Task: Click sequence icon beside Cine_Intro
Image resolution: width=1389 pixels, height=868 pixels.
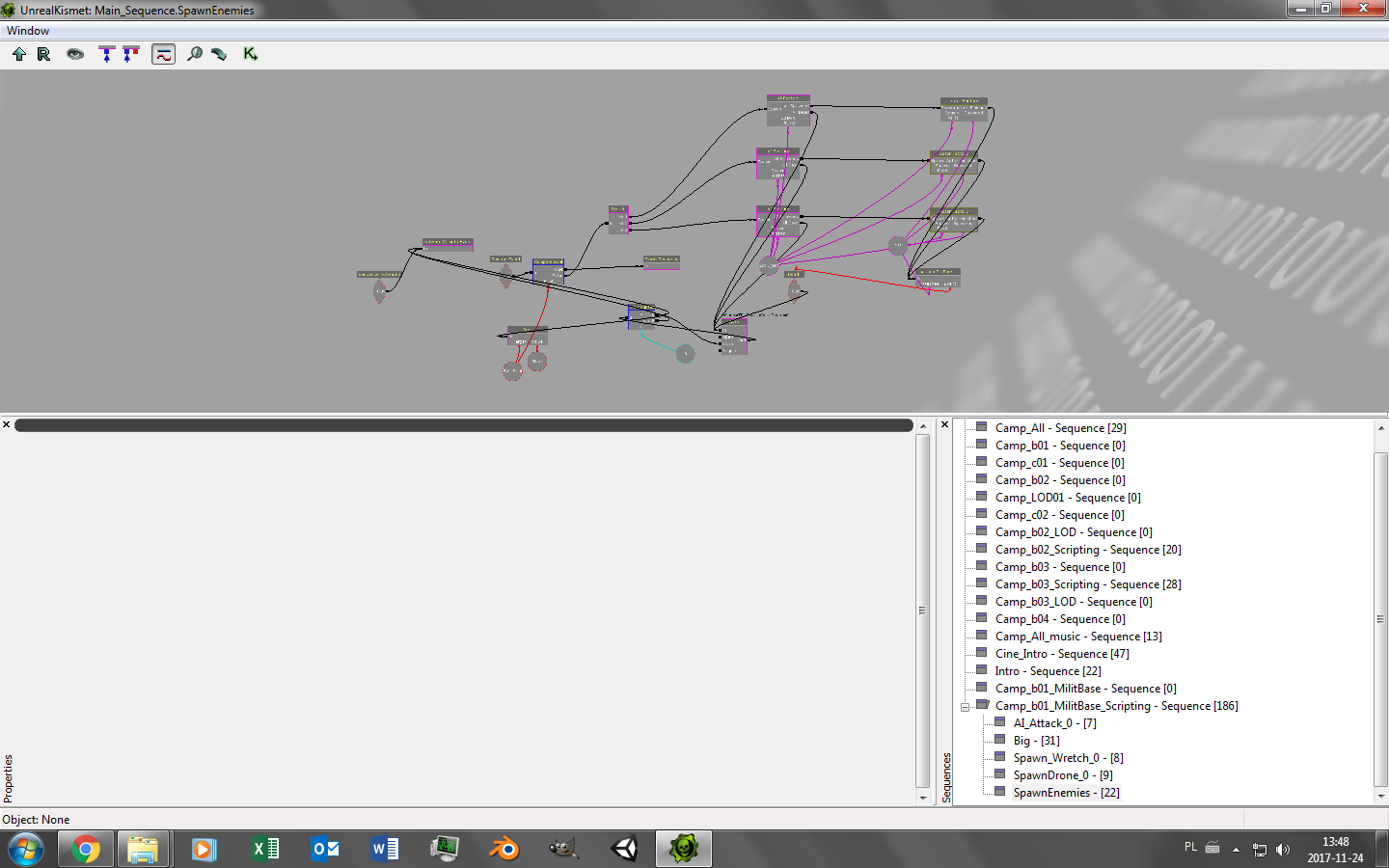Action: click(981, 653)
